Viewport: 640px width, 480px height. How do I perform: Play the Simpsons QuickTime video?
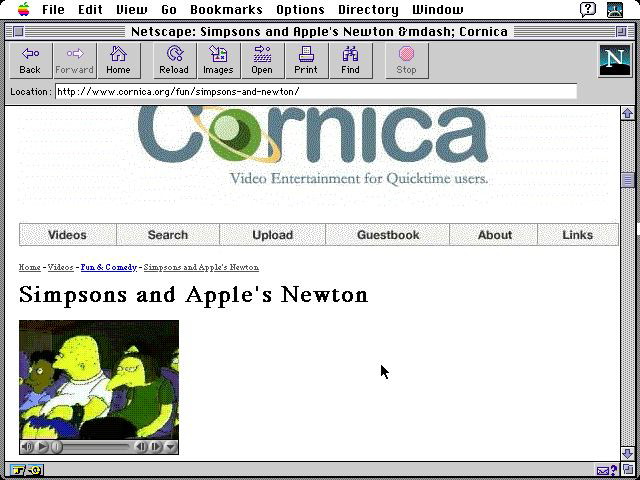43,447
